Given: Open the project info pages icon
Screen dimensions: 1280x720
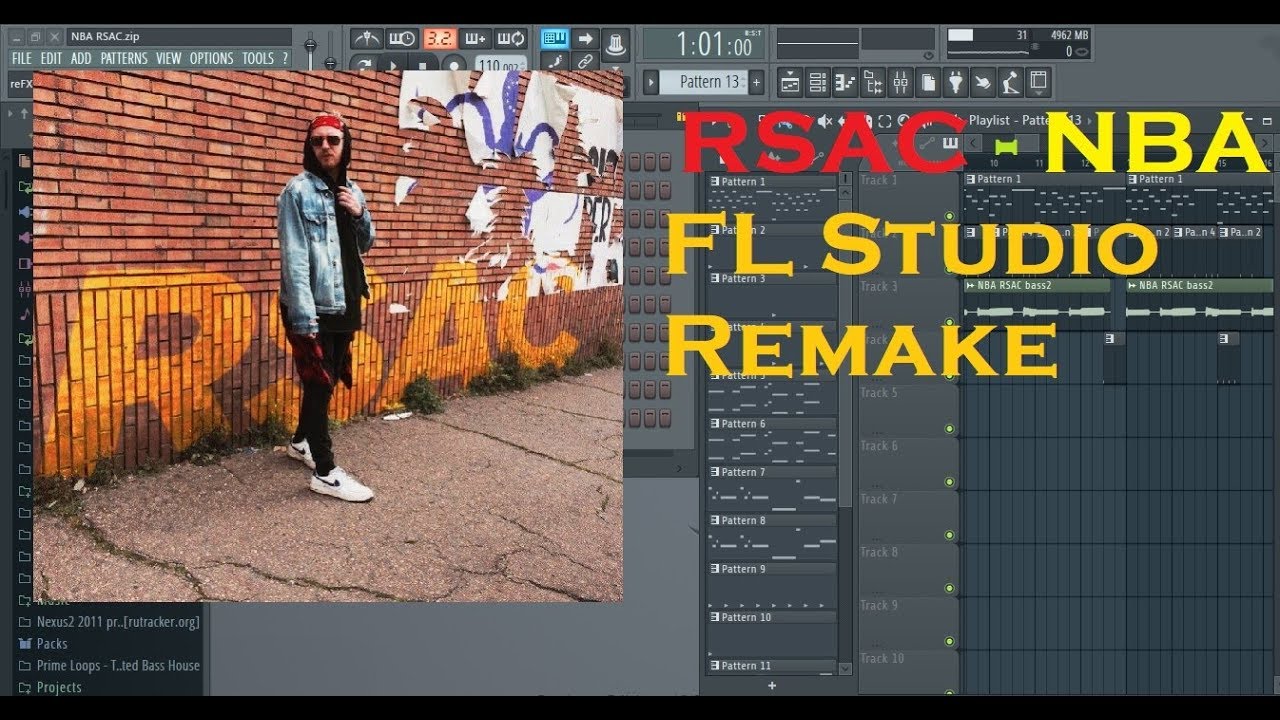Looking at the screenshot, I should [x=928, y=82].
